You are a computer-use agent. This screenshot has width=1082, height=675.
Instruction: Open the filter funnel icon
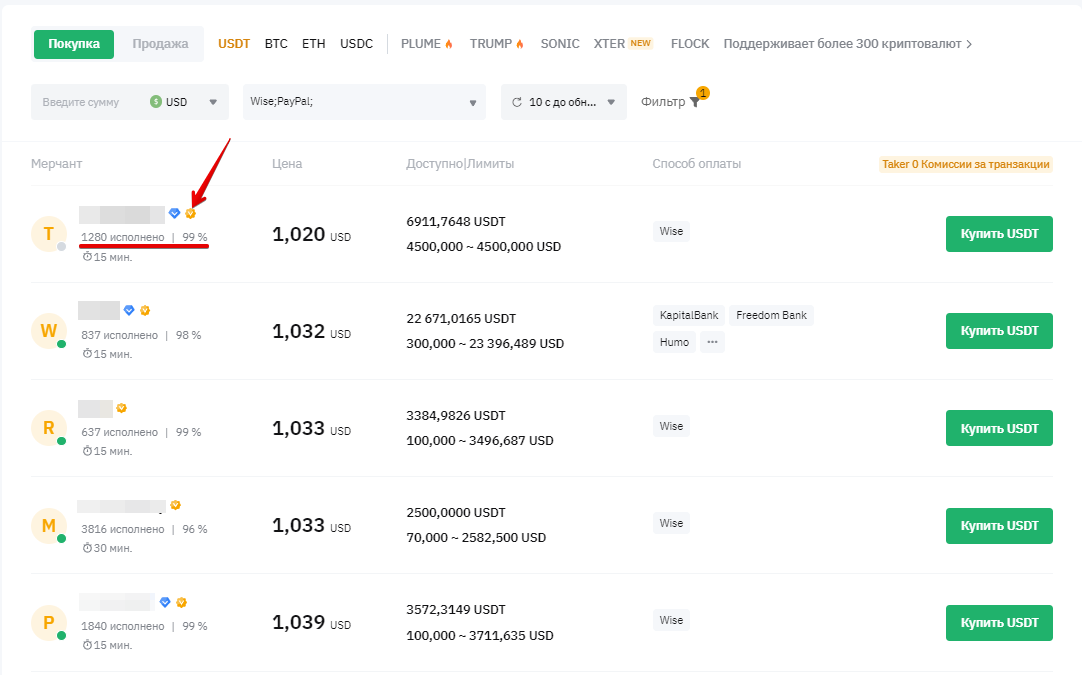695,102
